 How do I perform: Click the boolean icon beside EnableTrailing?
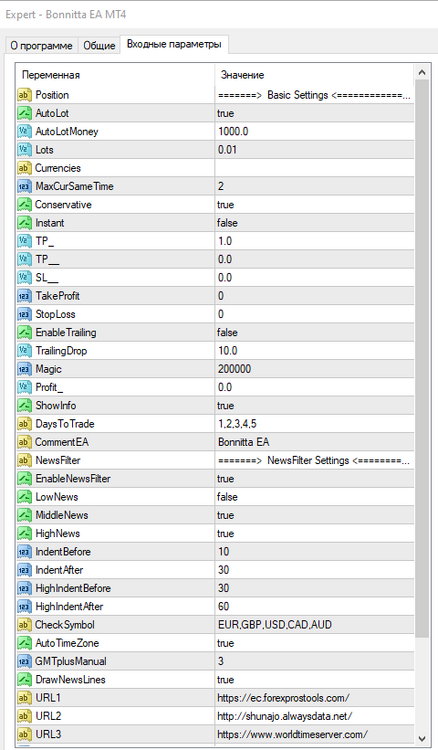pos(24,332)
